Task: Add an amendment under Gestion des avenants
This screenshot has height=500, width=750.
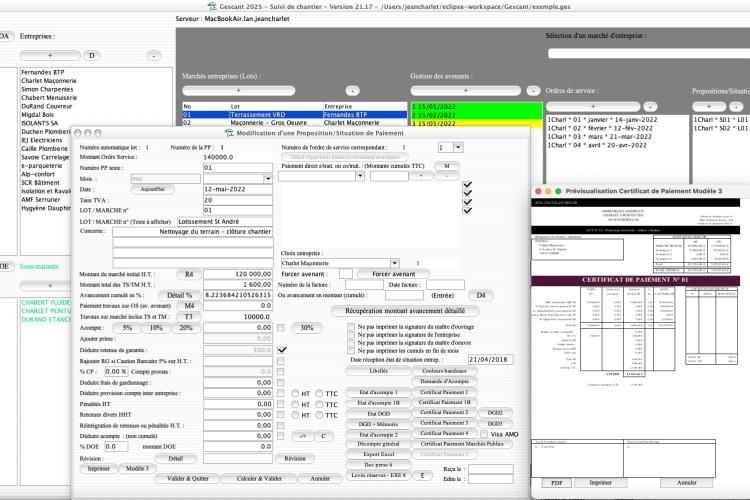Action: click(x=465, y=90)
